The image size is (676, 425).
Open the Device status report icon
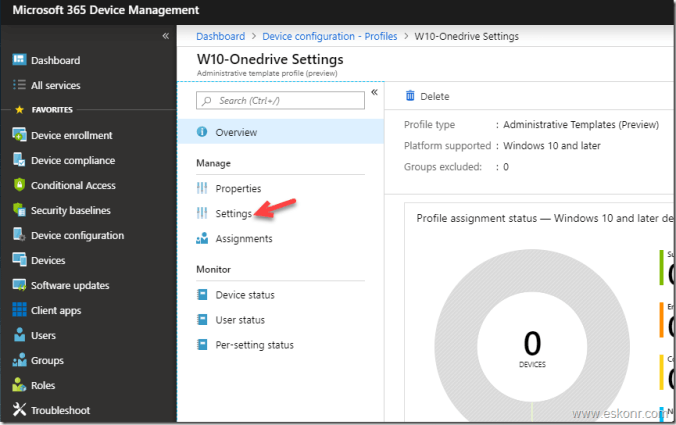202,295
